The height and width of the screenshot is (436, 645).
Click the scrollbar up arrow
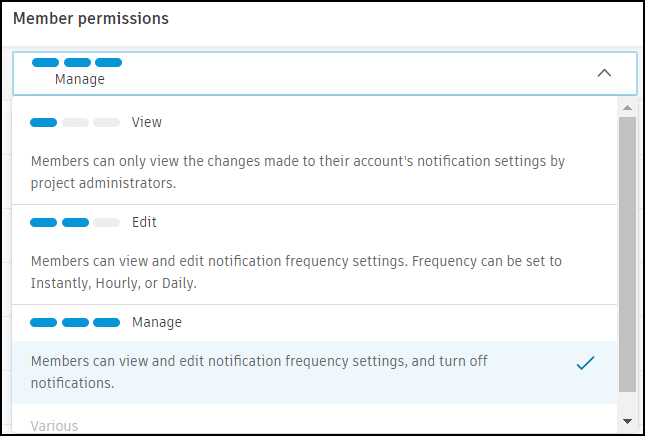(627, 106)
